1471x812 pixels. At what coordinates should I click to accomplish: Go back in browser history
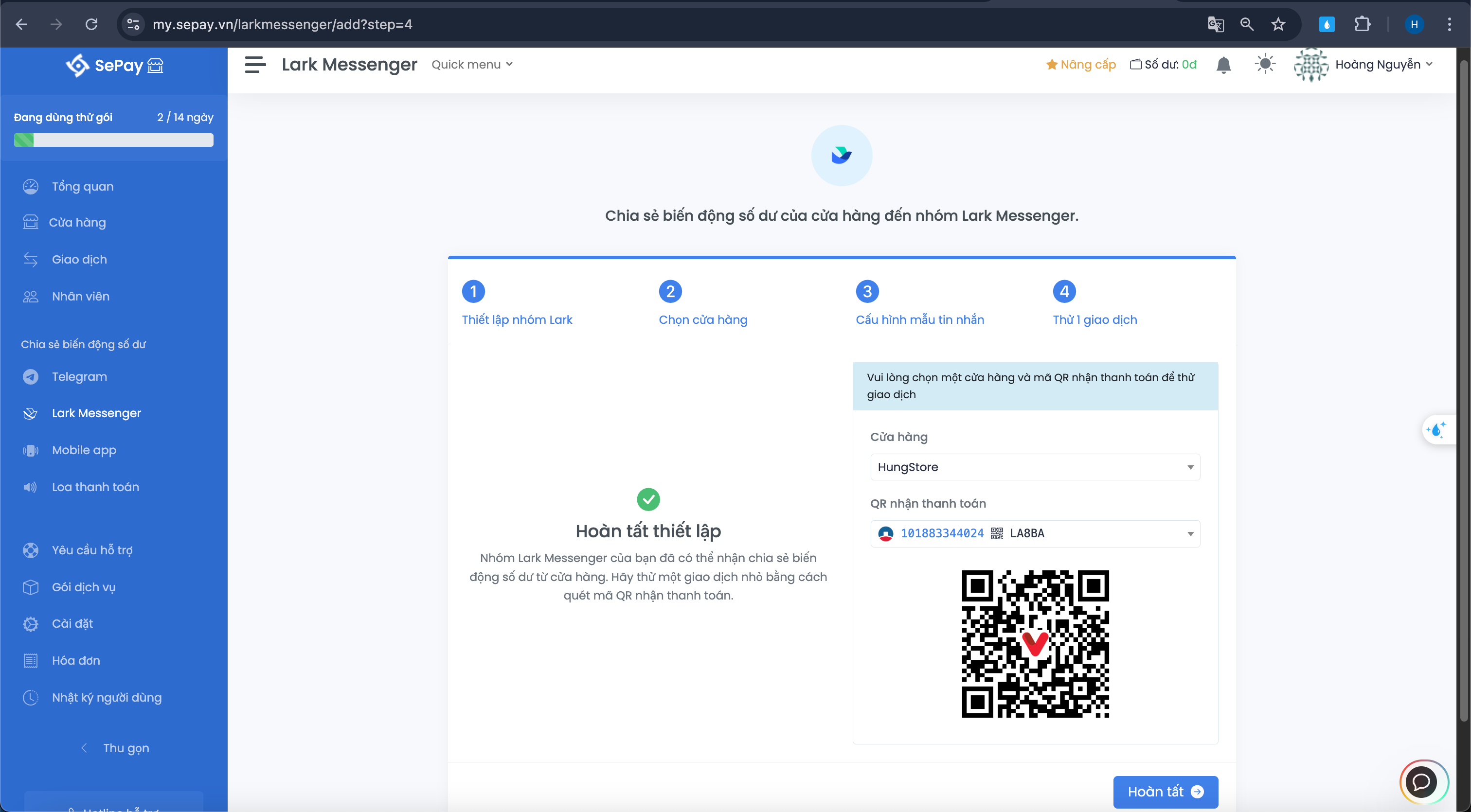22,24
